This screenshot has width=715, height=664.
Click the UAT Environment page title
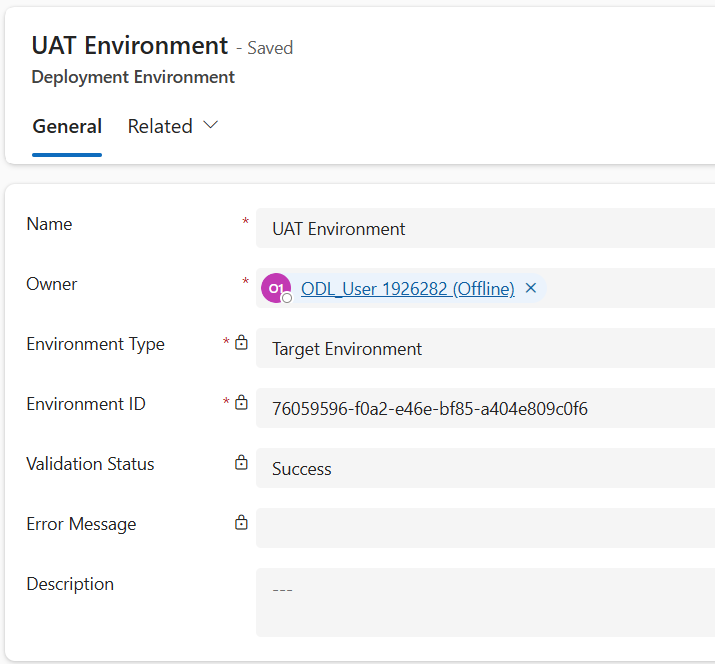pos(130,46)
